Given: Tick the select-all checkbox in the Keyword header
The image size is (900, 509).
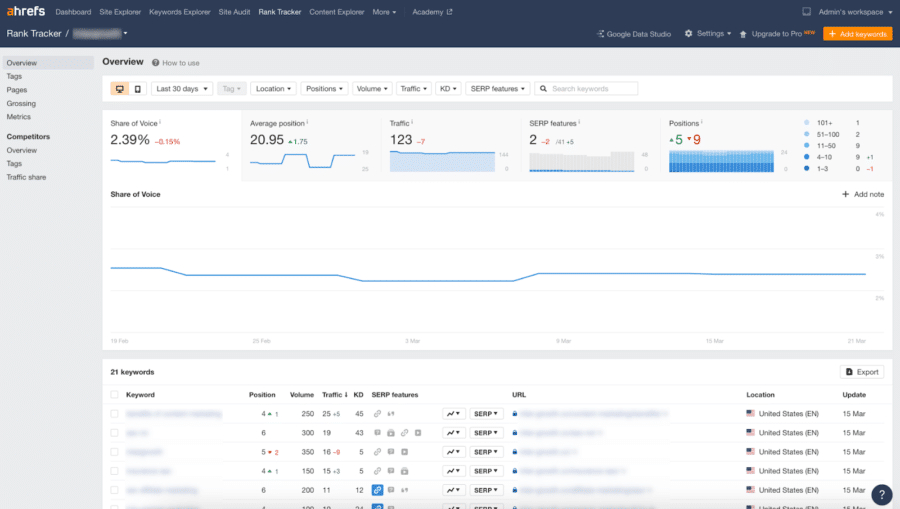Looking at the screenshot, I should pyautogui.click(x=114, y=394).
